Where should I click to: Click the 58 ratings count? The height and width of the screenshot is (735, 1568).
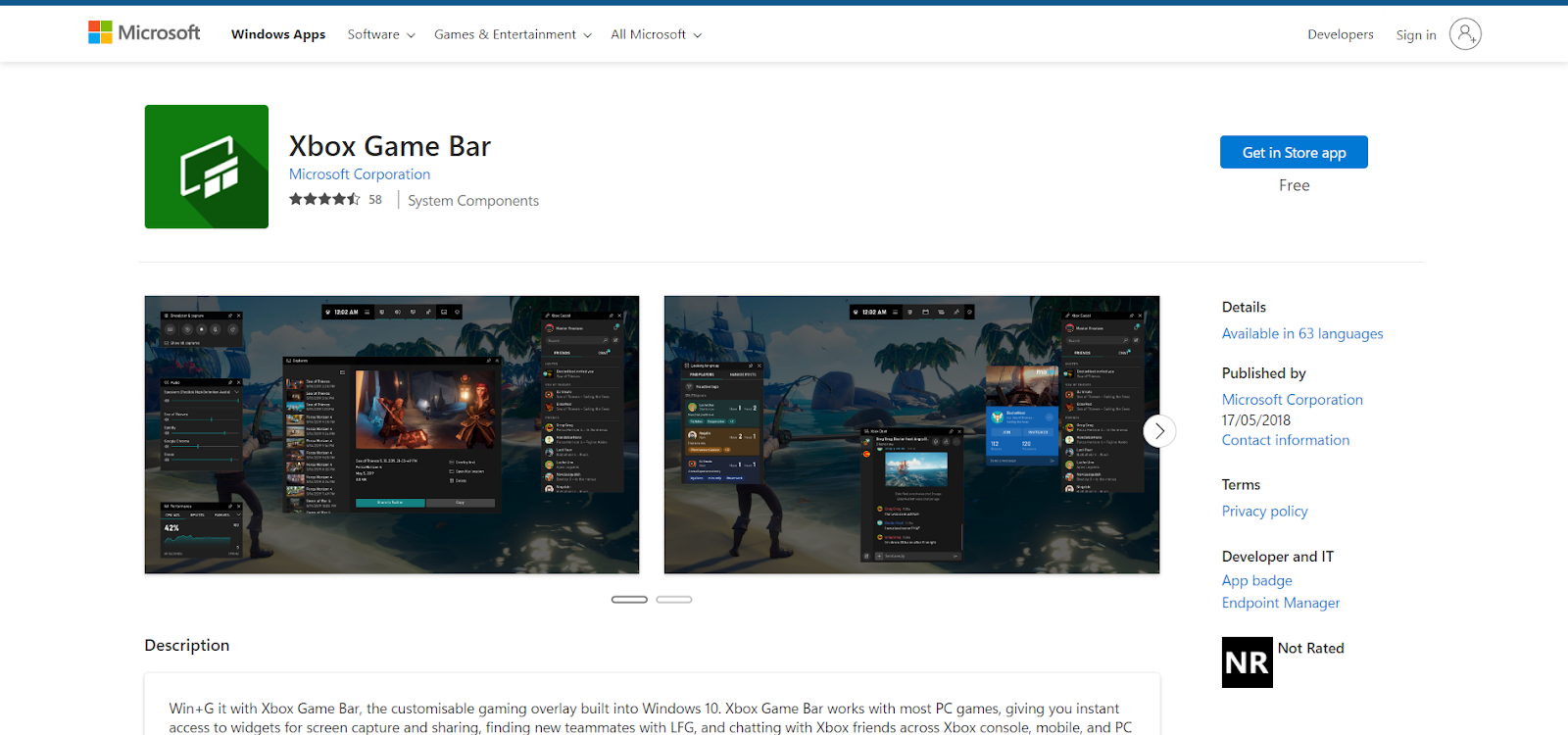[x=375, y=200]
